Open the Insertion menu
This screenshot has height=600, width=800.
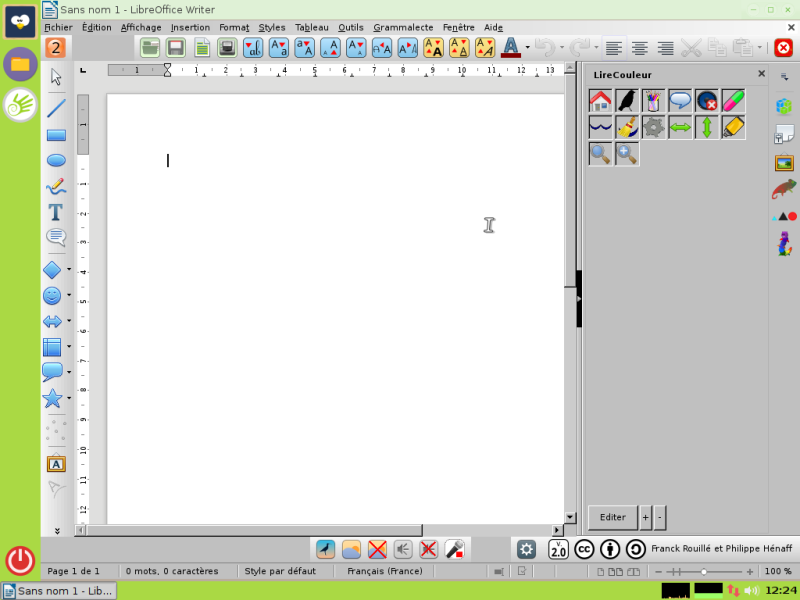tap(190, 28)
